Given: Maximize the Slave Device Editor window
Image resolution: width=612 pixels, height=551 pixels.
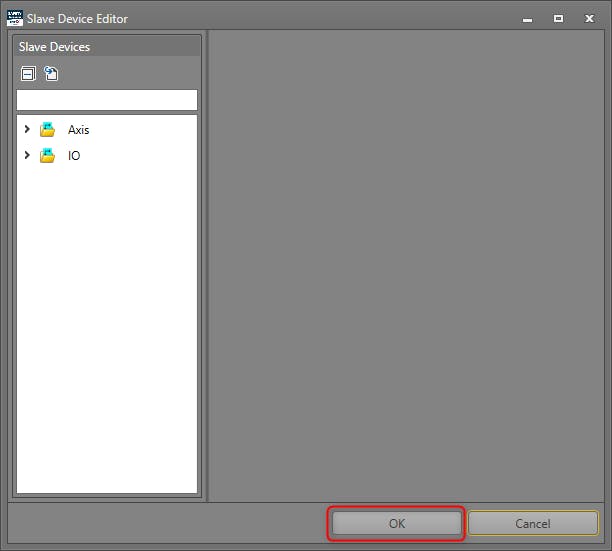Looking at the screenshot, I should point(559,19).
